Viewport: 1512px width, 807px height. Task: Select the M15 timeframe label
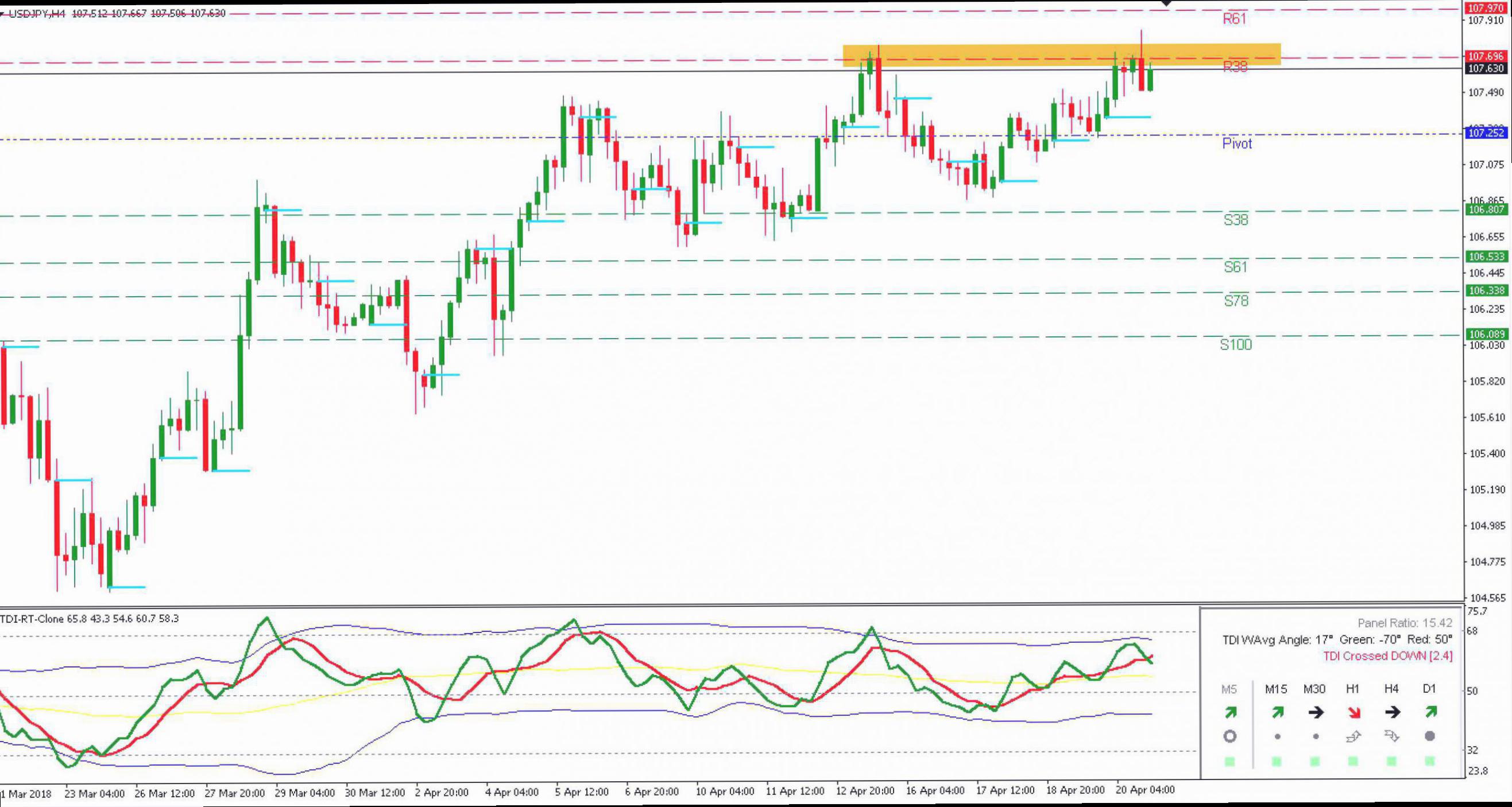1276,689
